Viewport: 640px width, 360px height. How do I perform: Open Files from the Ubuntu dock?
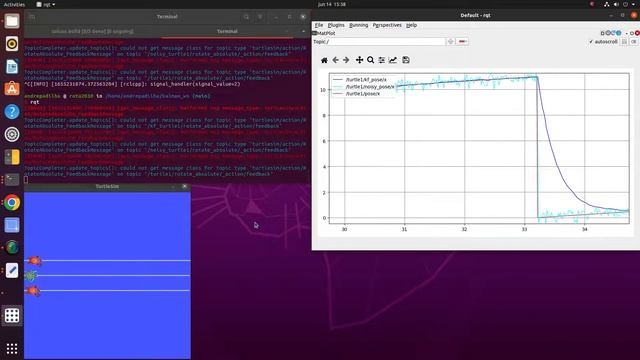(x=12, y=21)
